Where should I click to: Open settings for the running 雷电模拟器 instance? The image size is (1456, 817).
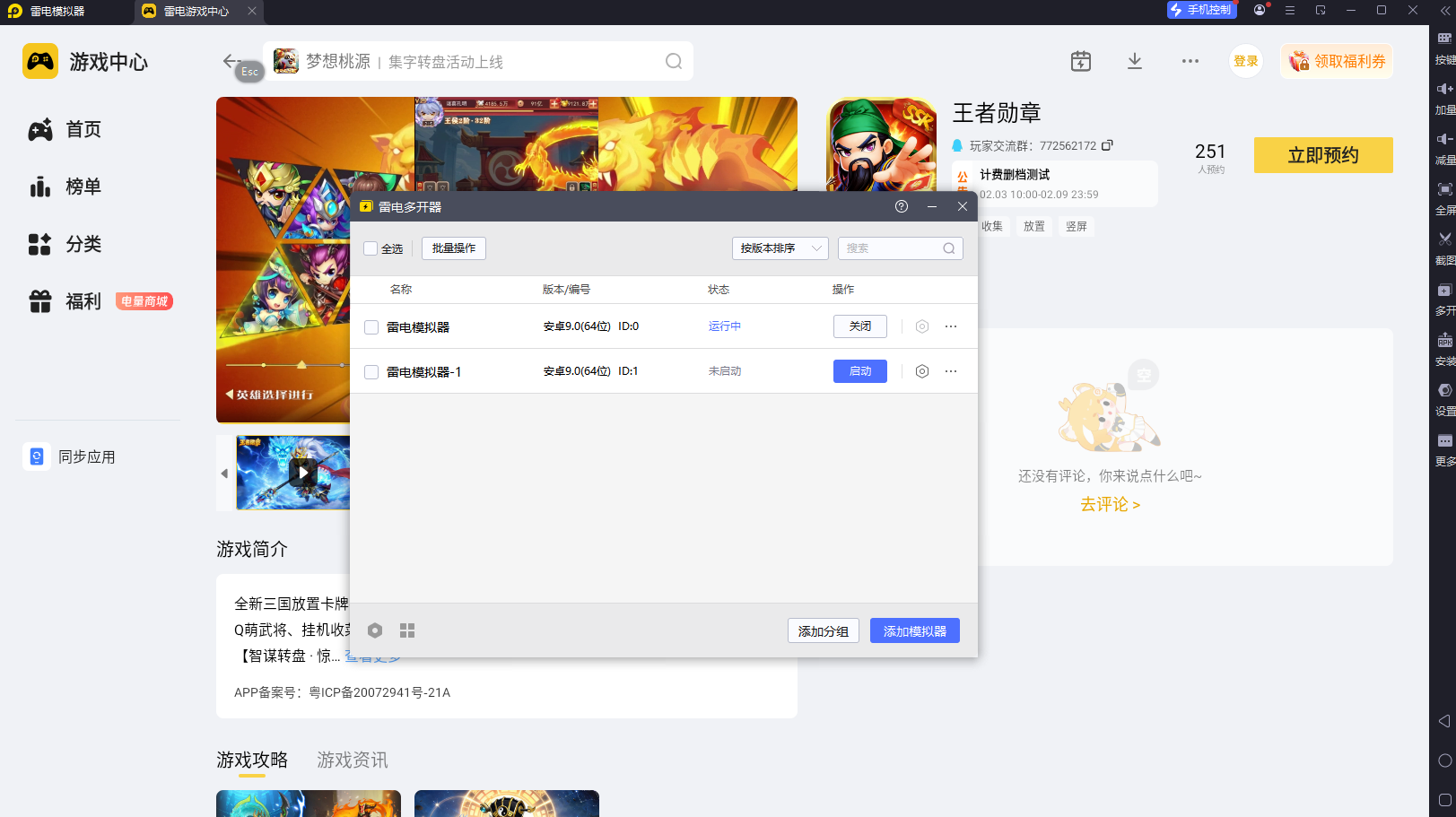click(x=921, y=326)
